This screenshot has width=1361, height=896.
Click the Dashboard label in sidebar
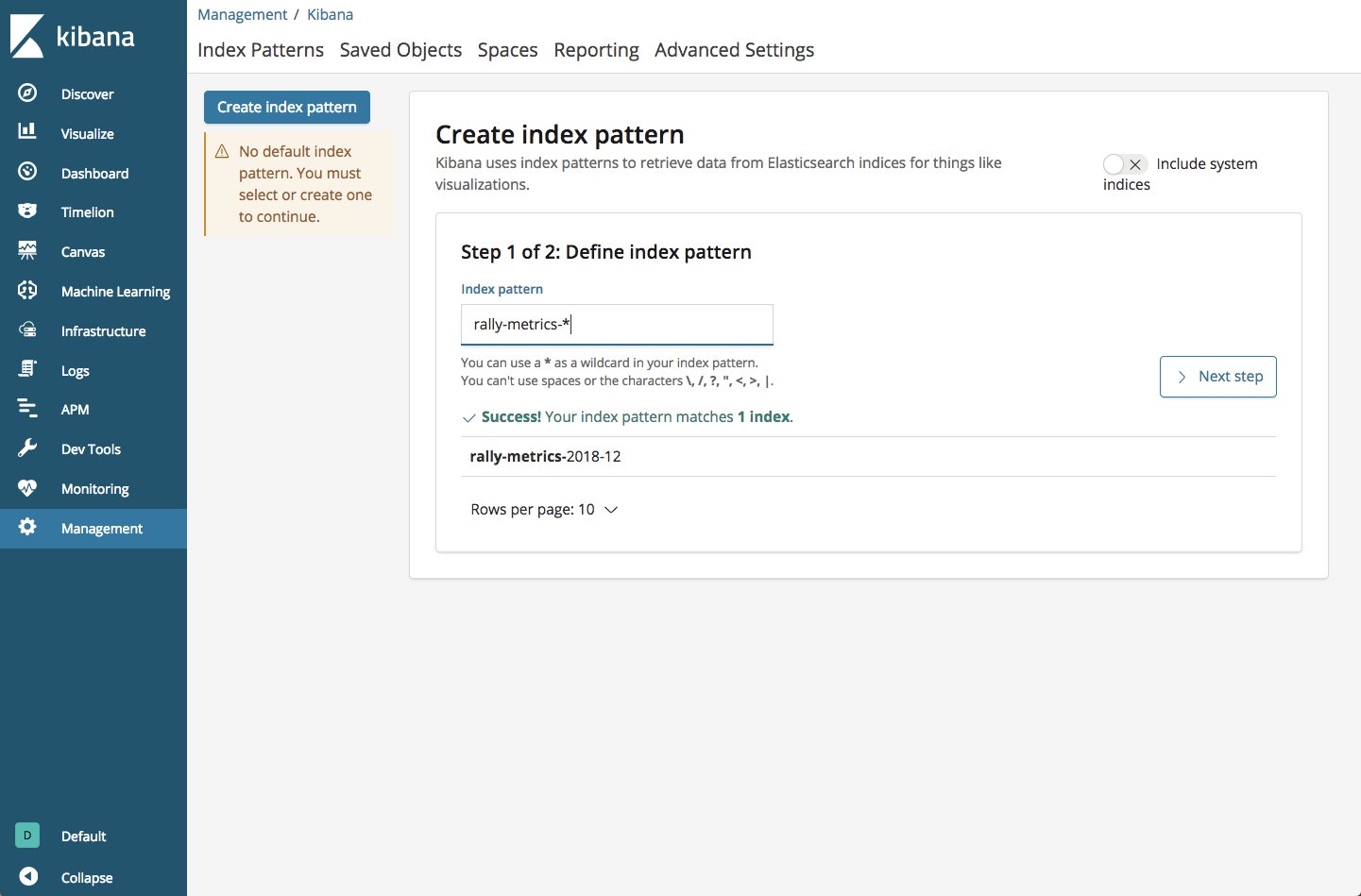click(94, 174)
